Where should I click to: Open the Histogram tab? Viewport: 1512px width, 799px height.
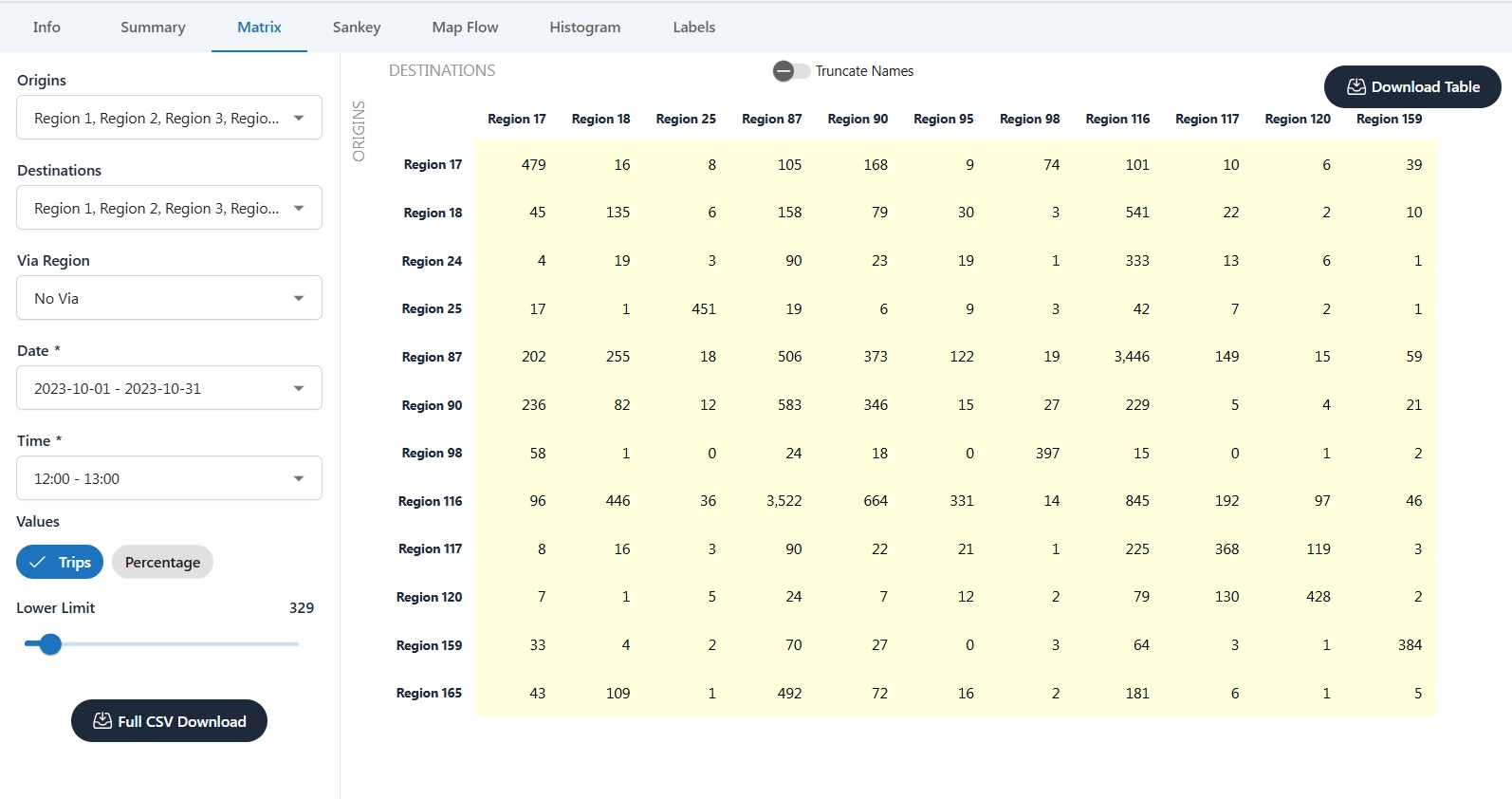coord(585,27)
